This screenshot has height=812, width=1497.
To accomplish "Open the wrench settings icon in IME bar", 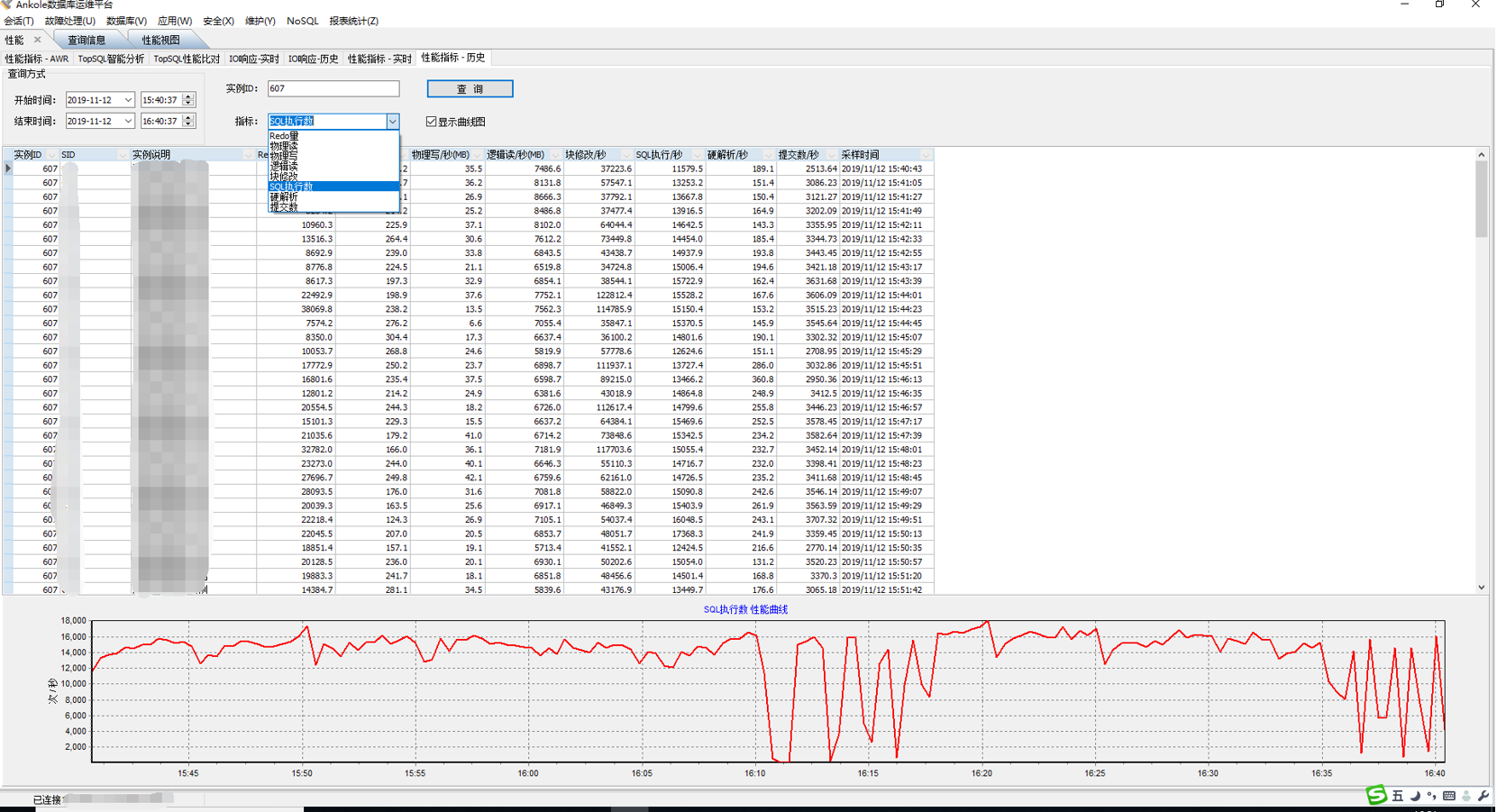I will [x=1483, y=796].
